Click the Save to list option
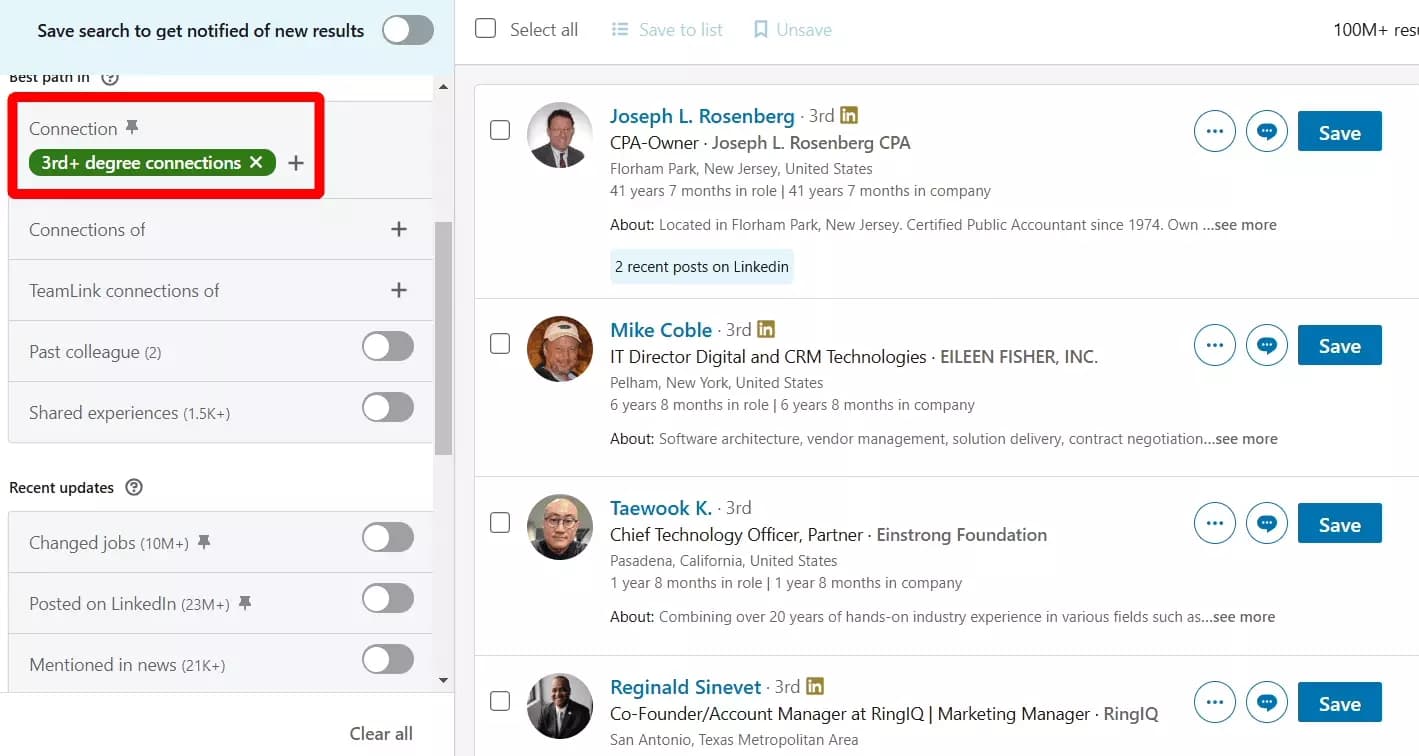Image resolution: width=1419 pixels, height=756 pixels. click(x=666, y=29)
